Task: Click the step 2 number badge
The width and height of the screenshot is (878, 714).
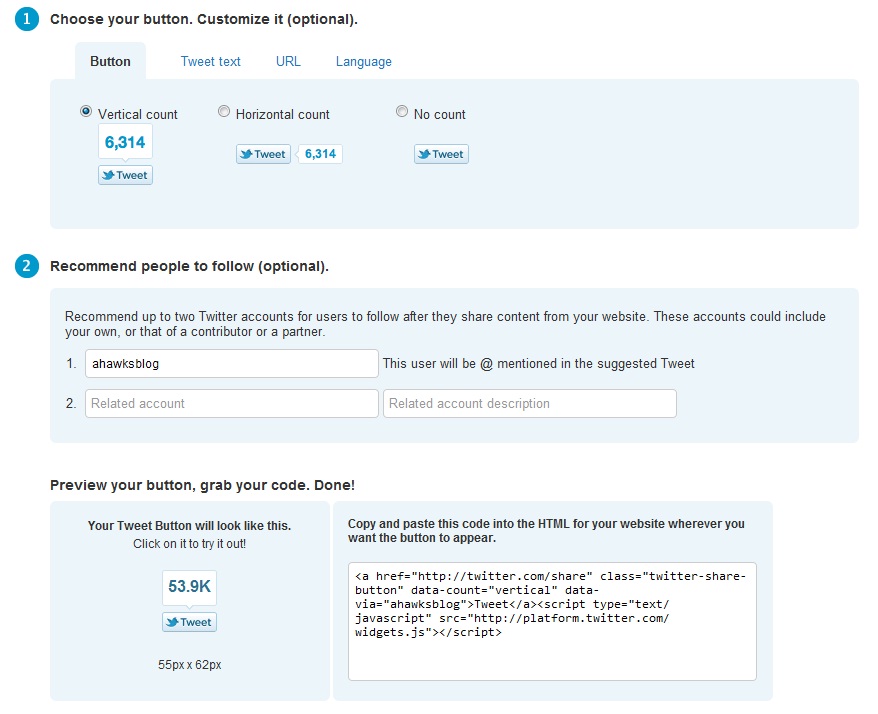Action: [27, 266]
